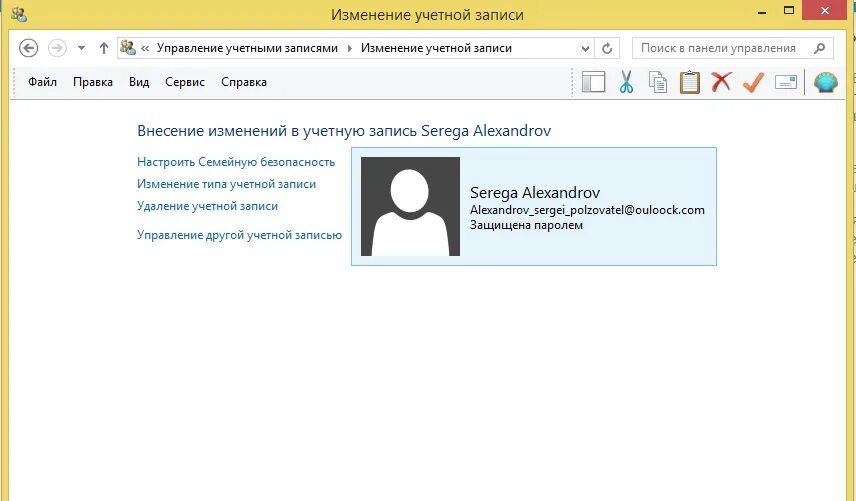Open the Справка menu
856x501 pixels.
pos(244,82)
